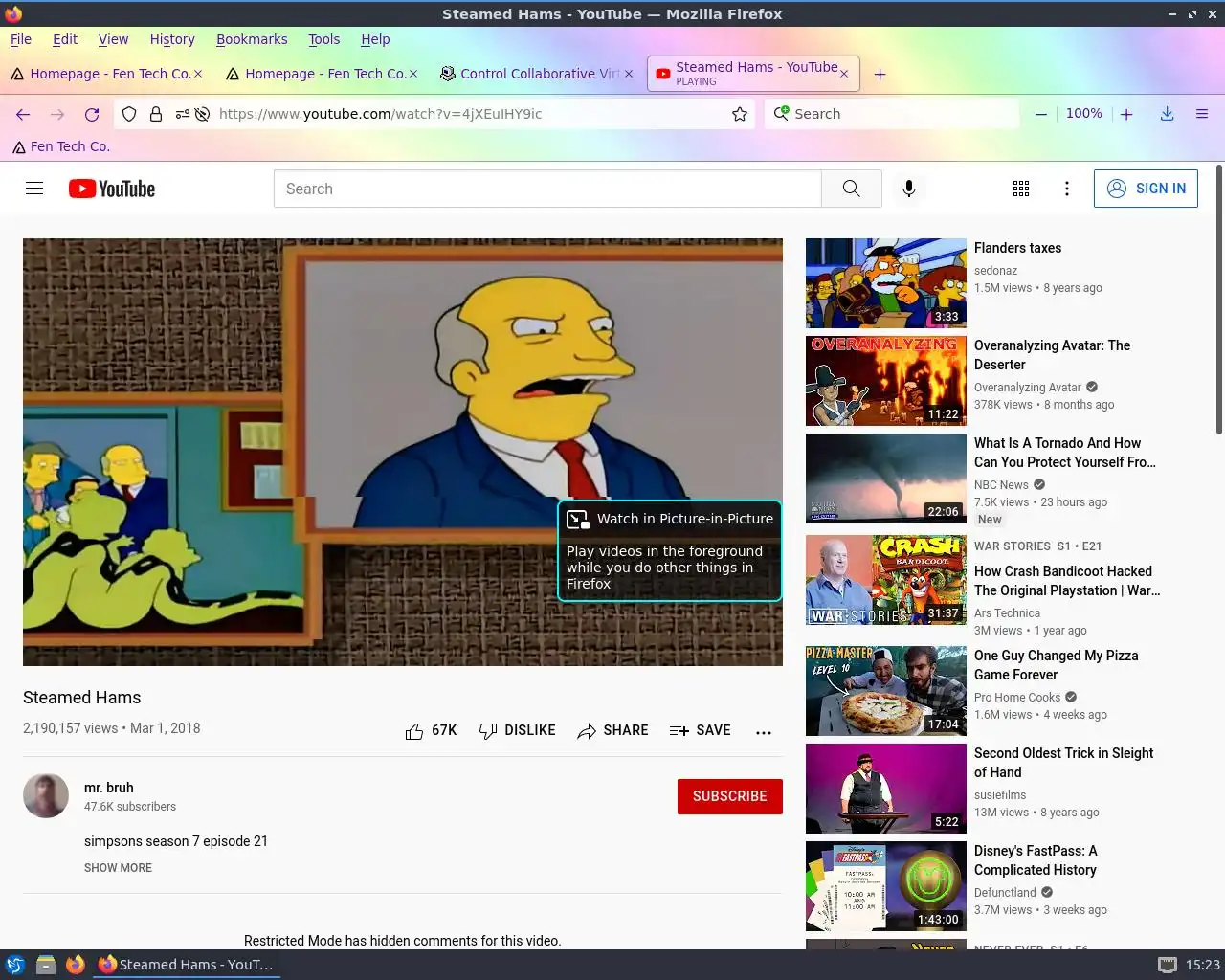
Task: Open the tornado NBC News video thumbnail
Action: coord(886,479)
